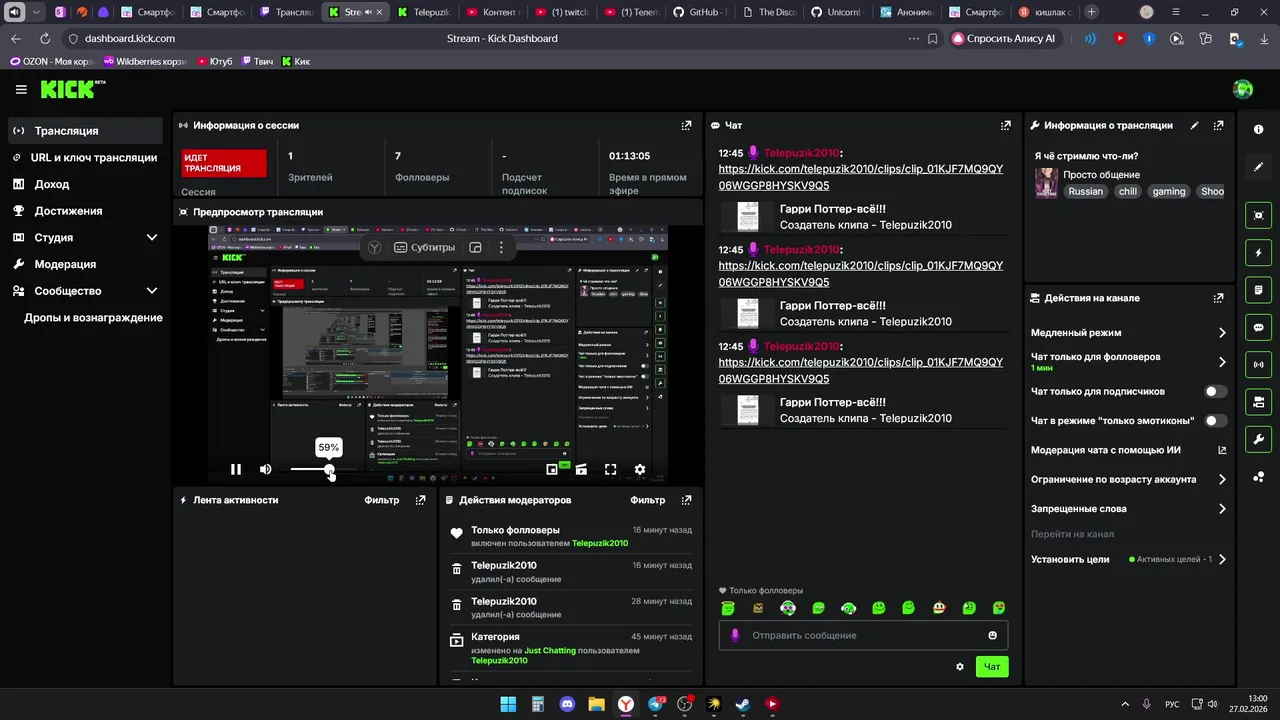Open preview player settings gear

pos(640,469)
